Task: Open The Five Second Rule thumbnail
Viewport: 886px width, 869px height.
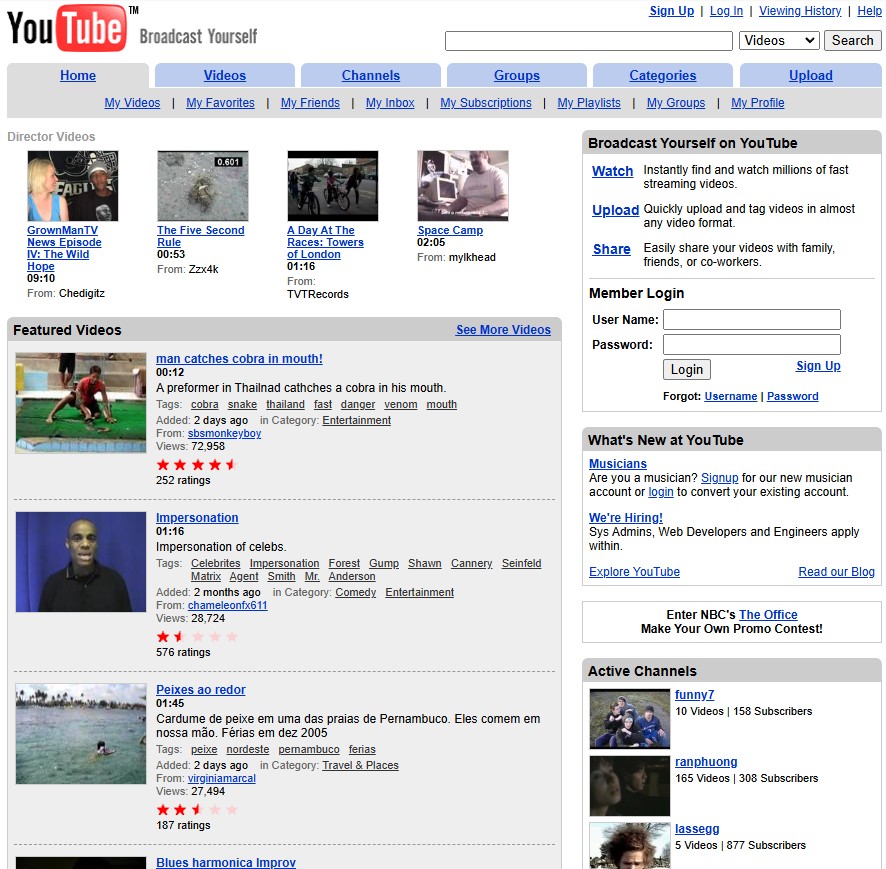Action: [203, 185]
